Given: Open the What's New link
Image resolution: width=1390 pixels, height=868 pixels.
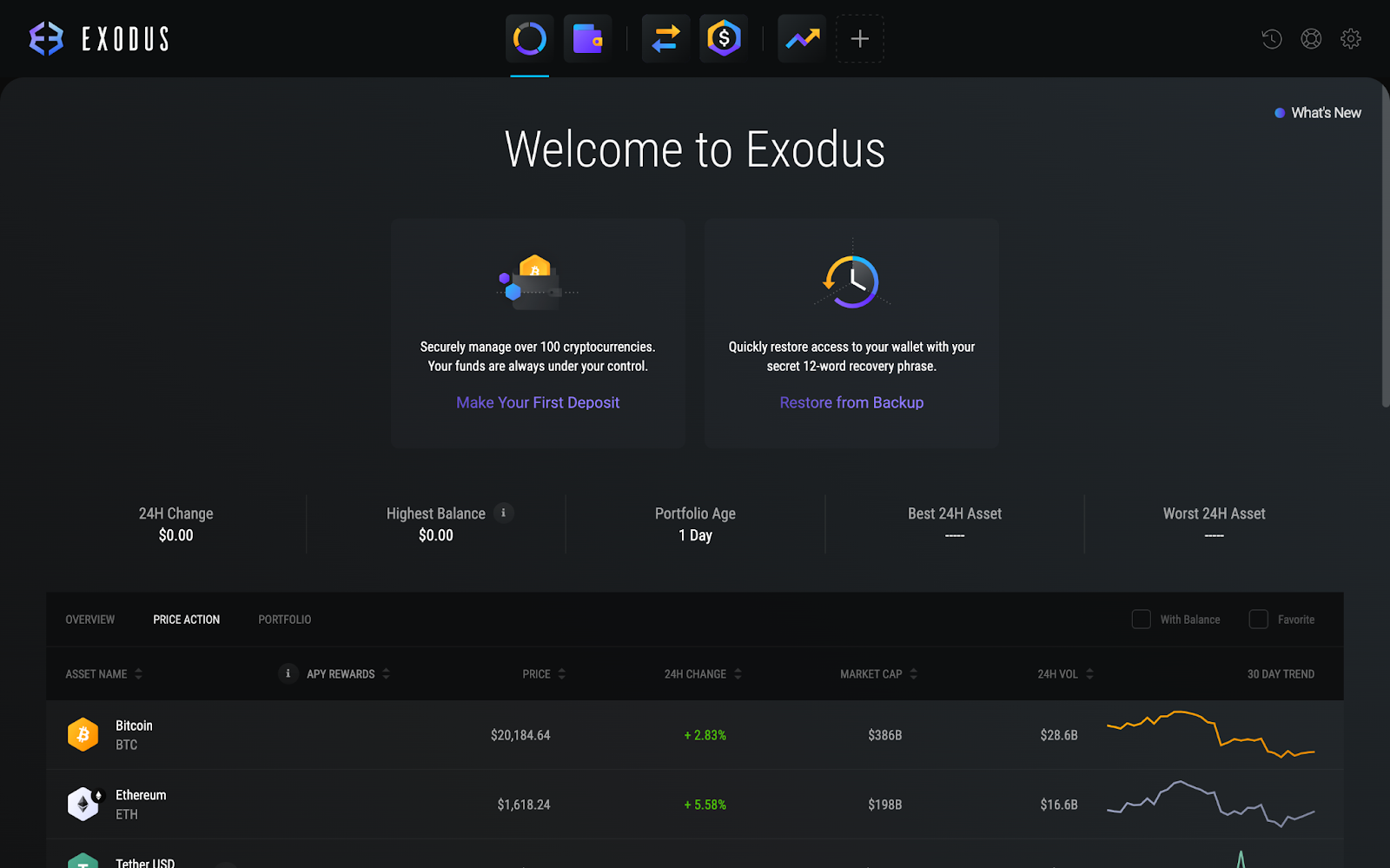Looking at the screenshot, I should click(x=1318, y=113).
